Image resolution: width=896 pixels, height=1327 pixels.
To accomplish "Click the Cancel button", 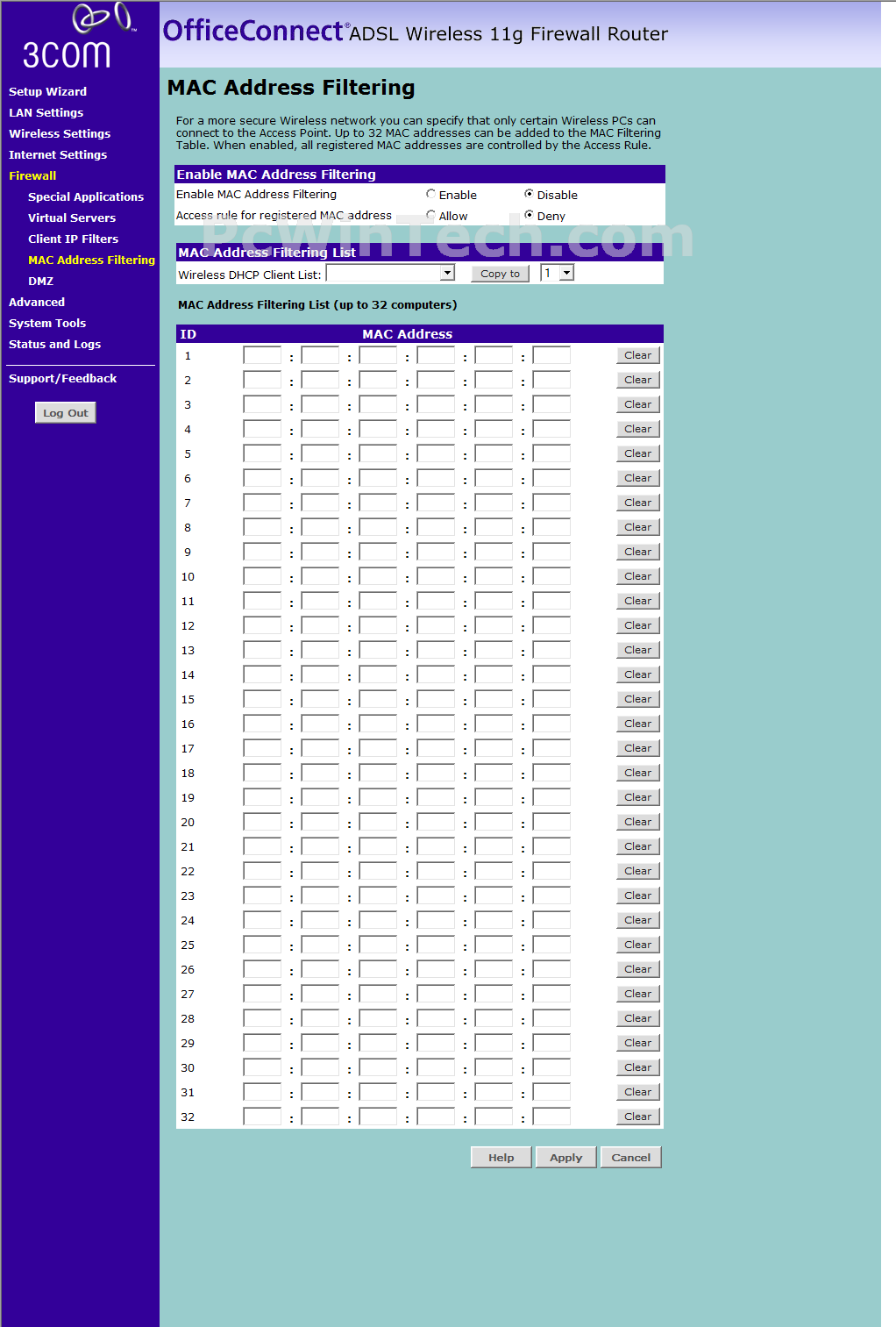I will coord(631,1158).
